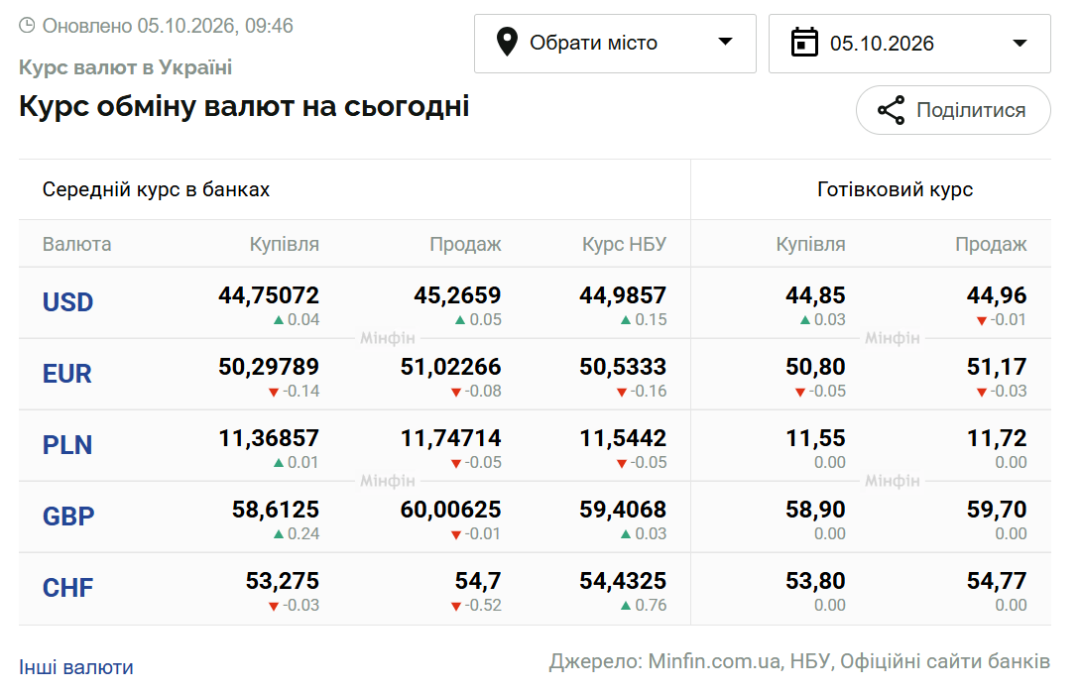Expand the date picker arrow
The image size is (1080, 691).
(1020, 43)
